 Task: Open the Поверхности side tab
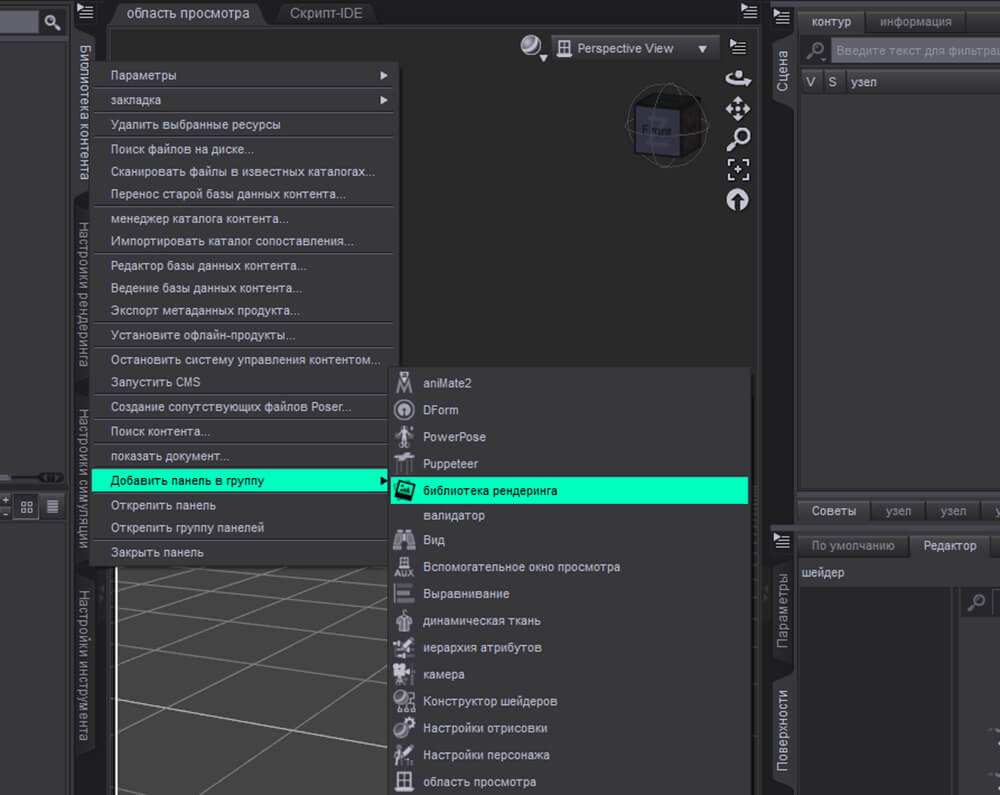783,731
